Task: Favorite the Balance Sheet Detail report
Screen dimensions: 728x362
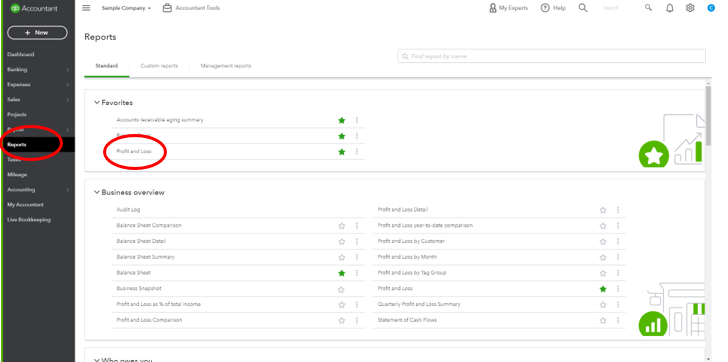Action: click(342, 242)
